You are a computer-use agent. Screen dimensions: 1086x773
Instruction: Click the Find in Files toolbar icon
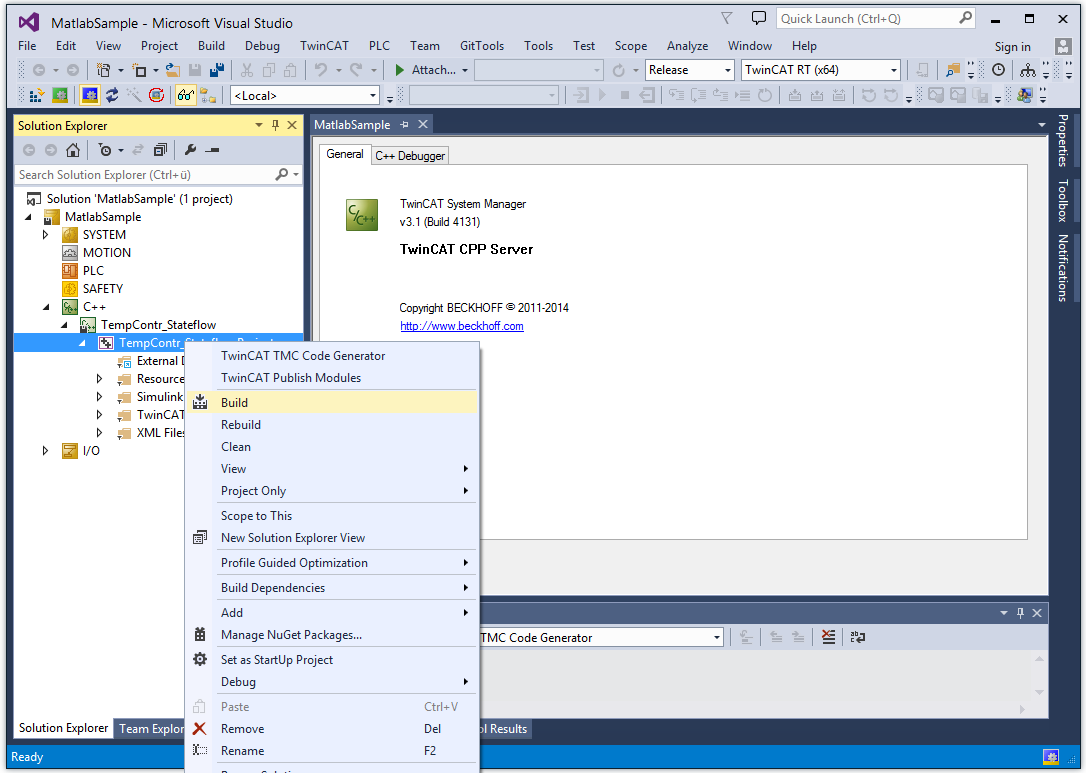tap(953, 70)
